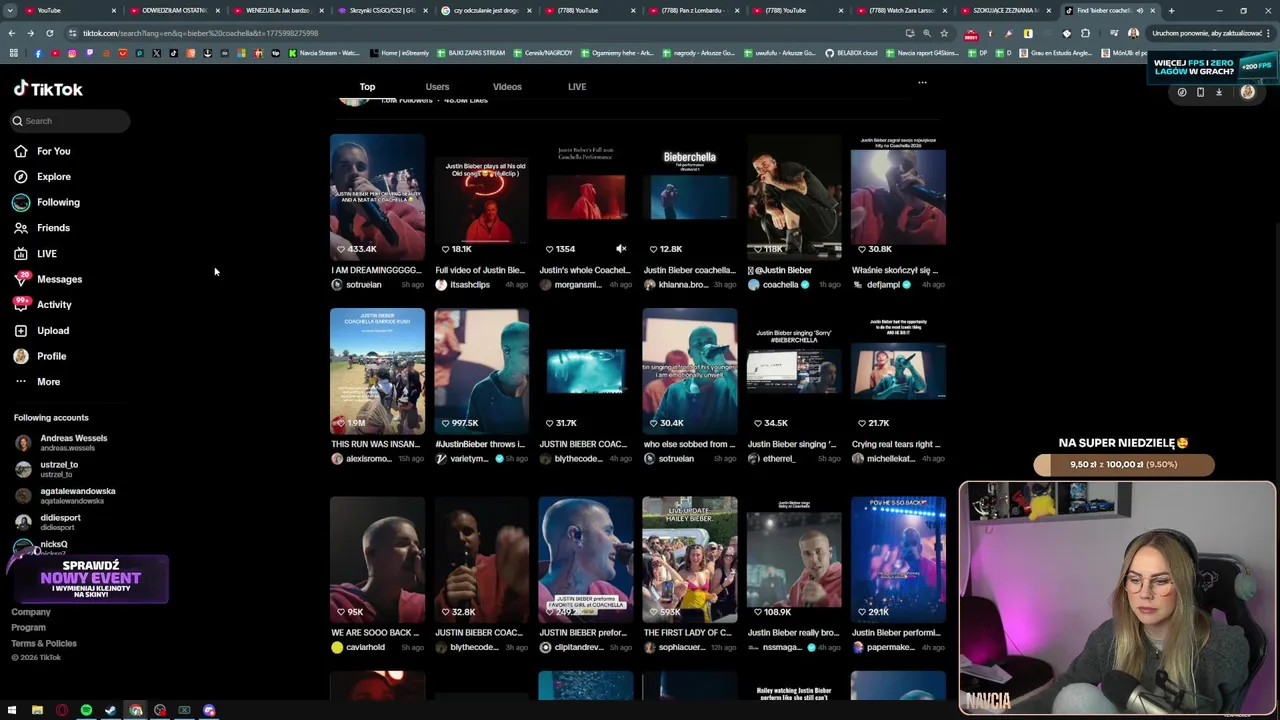The height and width of the screenshot is (720, 1280).
Task: Focus the TikTok Search field
Action: coord(70,121)
